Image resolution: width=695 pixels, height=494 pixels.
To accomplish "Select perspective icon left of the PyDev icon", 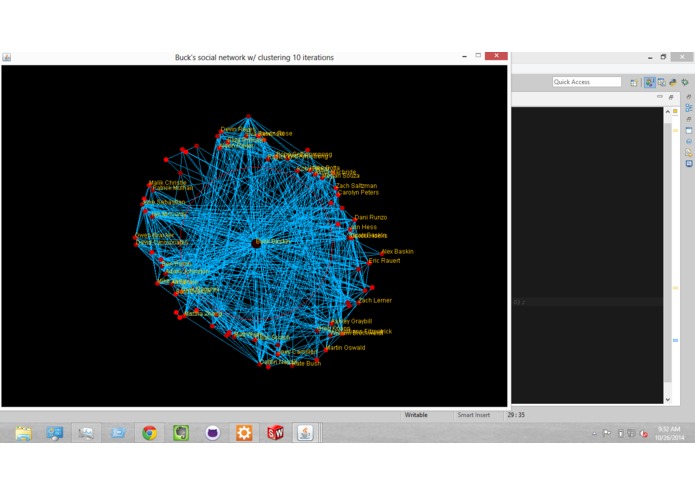I will pos(661,82).
